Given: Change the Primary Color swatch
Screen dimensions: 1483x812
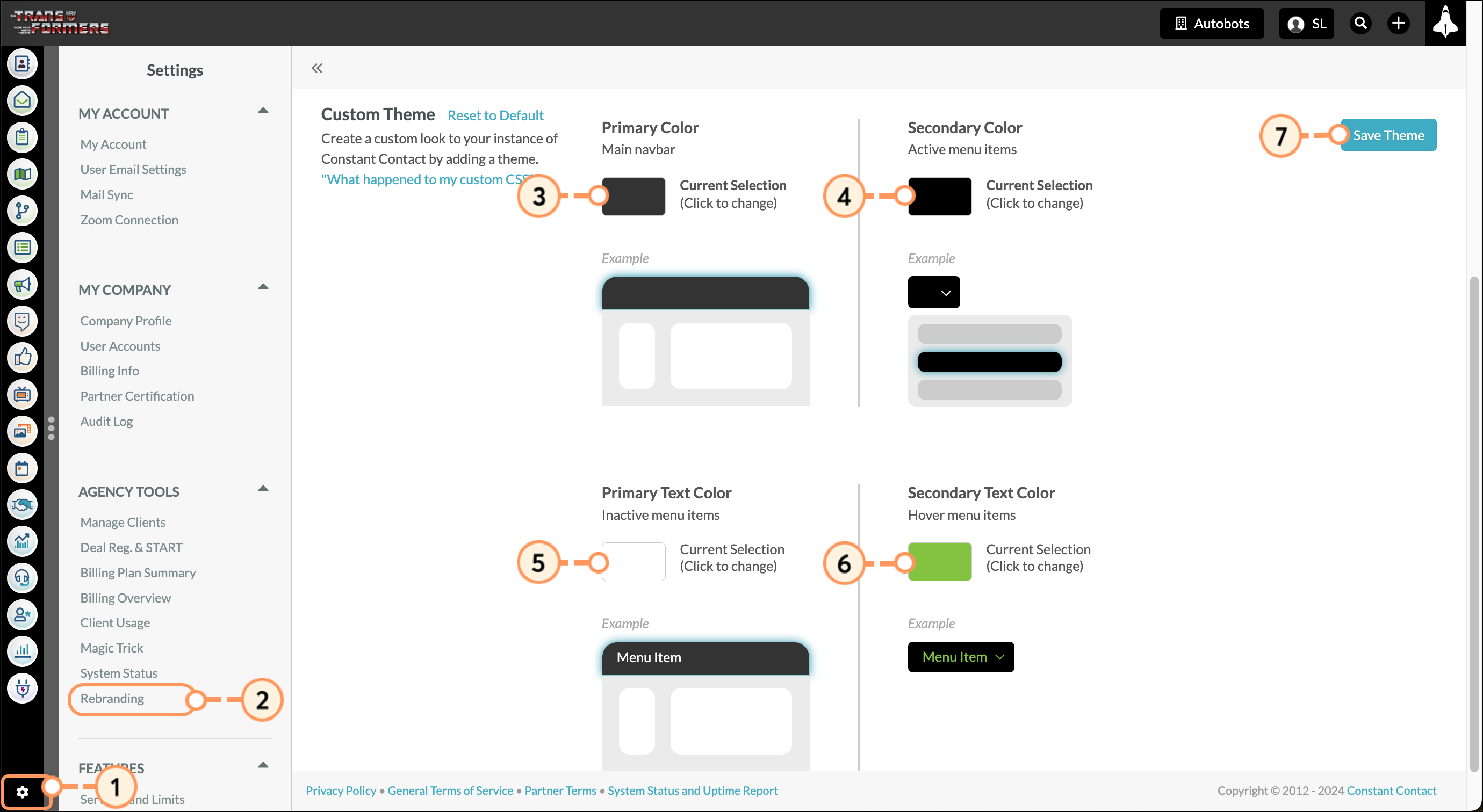Looking at the screenshot, I should (633, 197).
